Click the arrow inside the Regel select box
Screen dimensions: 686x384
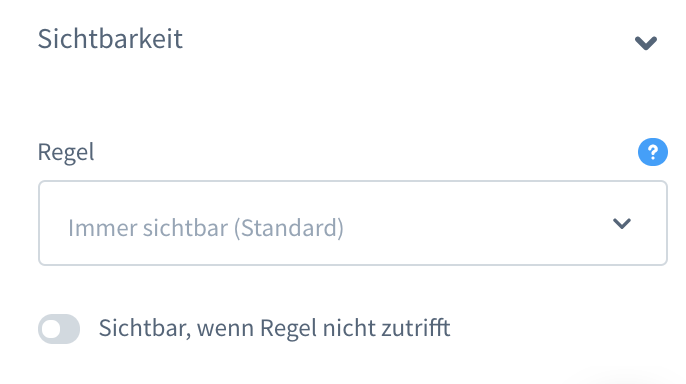coord(622,223)
